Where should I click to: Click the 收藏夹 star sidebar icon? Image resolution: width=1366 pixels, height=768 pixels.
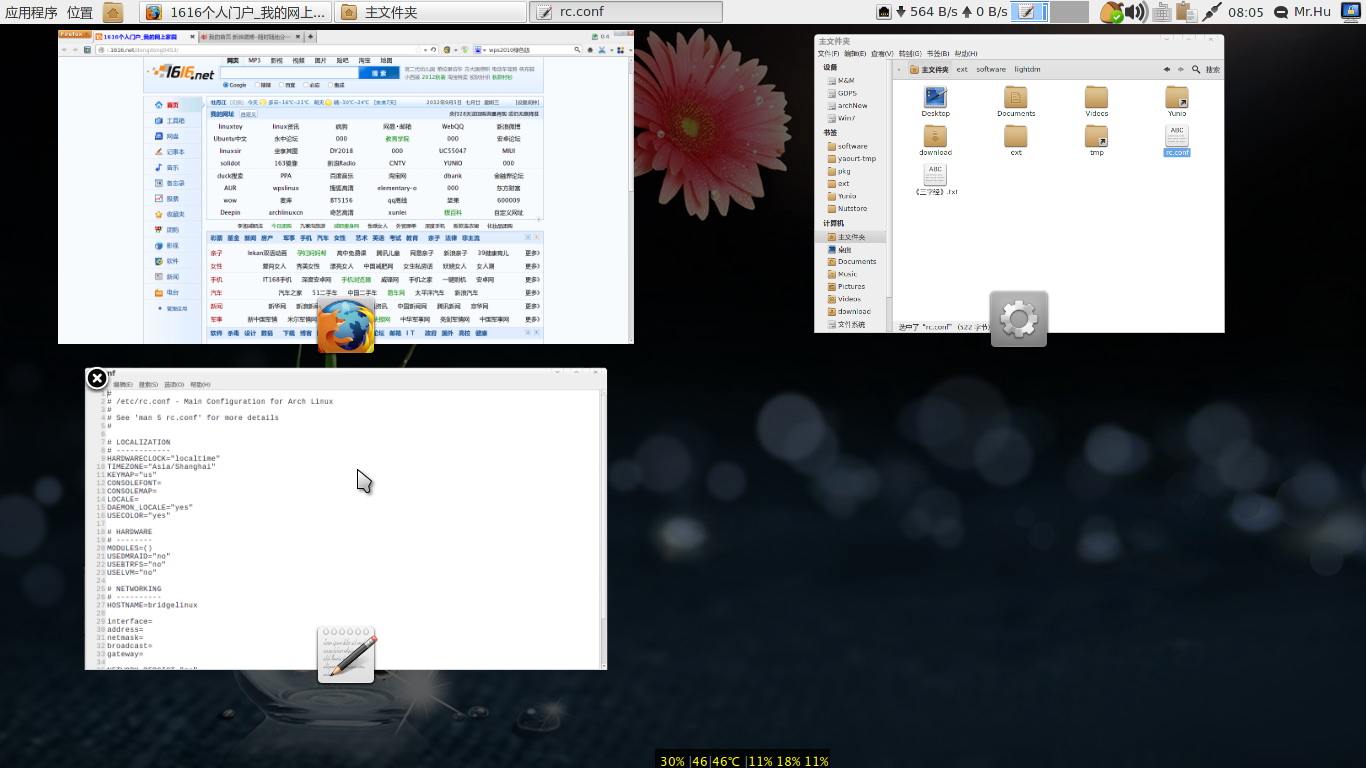159,214
